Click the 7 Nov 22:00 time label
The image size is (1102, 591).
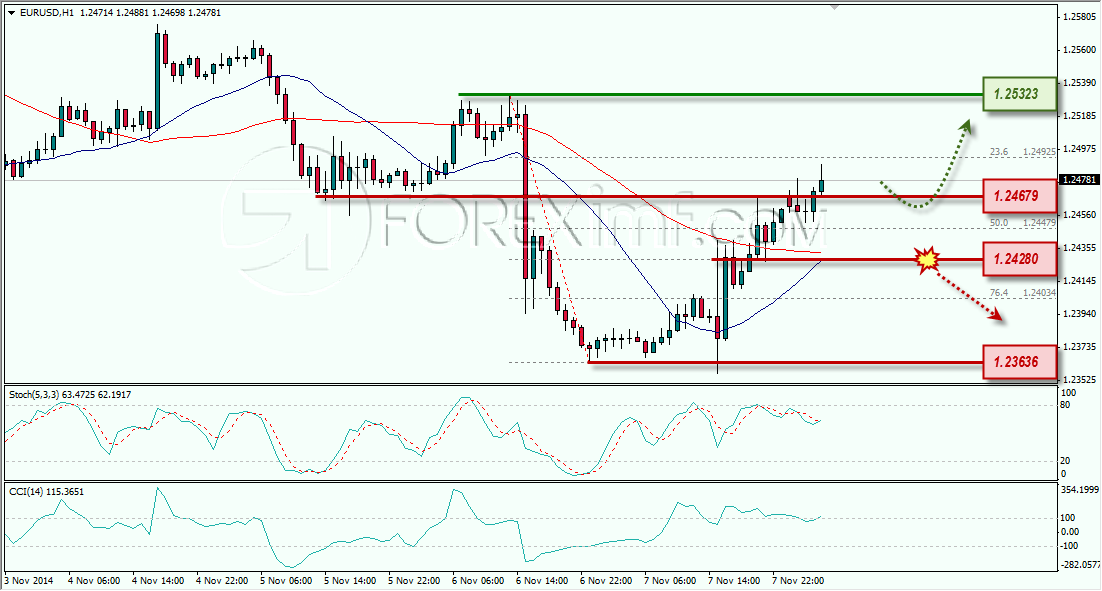click(798, 580)
